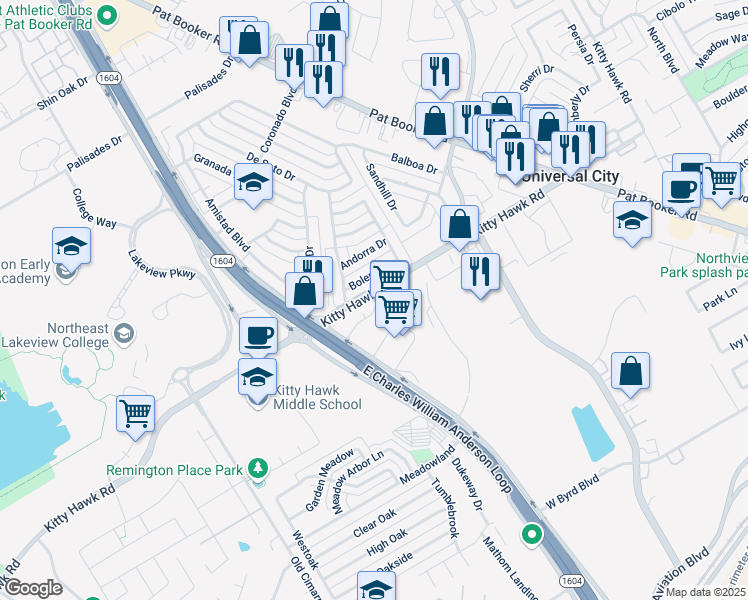Select the green circle marker near Mathom Landing

coord(532,533)
